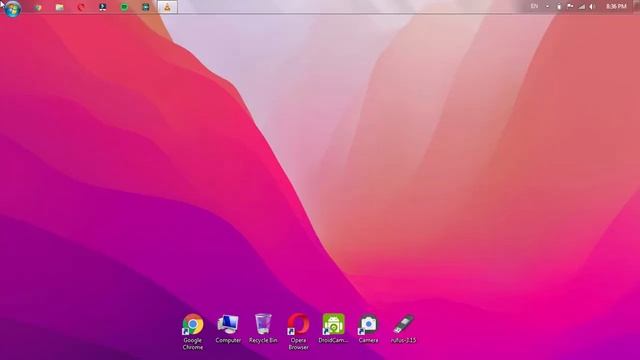640x360 pixels.
Task: Open the folder icon in the taskbar
Action: pyautogui.click(x=60, y=7)
